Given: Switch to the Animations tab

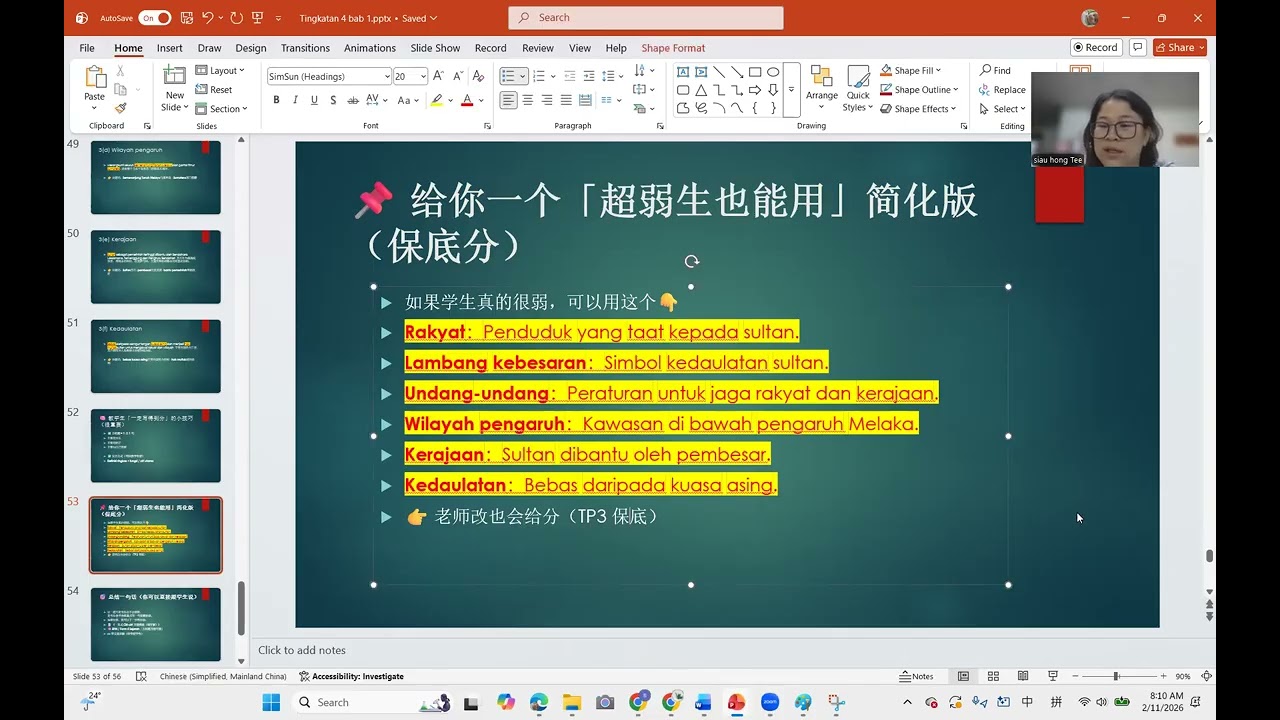Looking at the screenshot, I should point(370,48).
